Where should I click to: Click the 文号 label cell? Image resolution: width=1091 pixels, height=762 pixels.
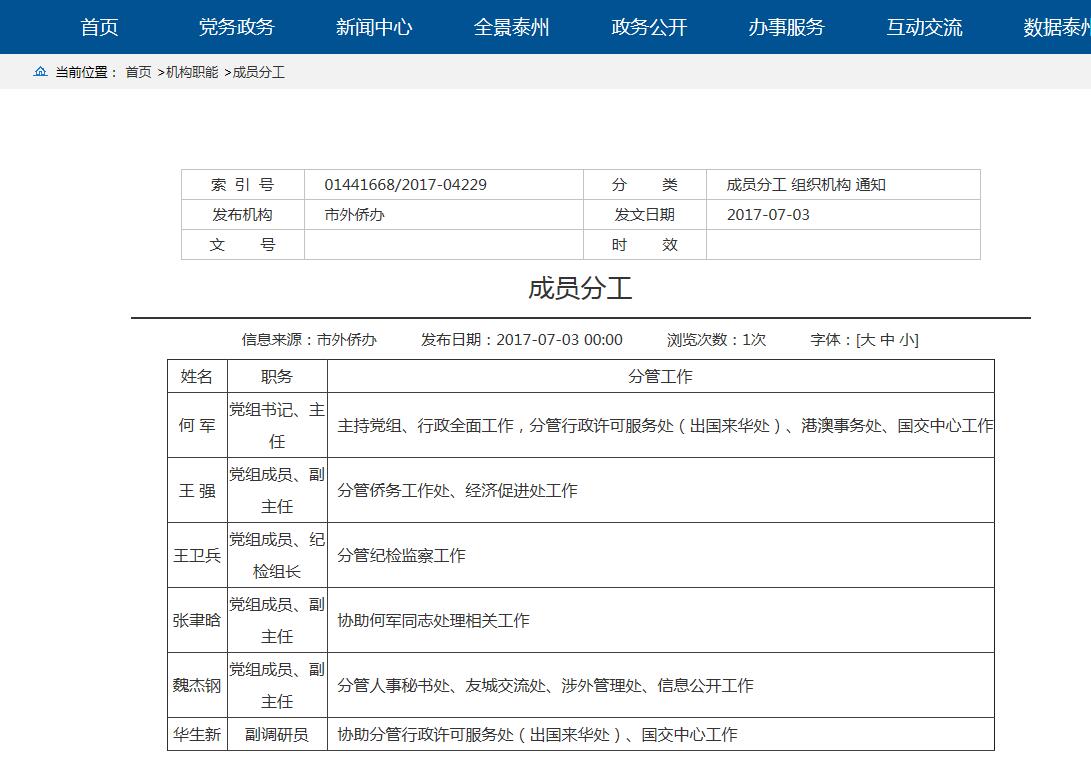tap(243, 245)
